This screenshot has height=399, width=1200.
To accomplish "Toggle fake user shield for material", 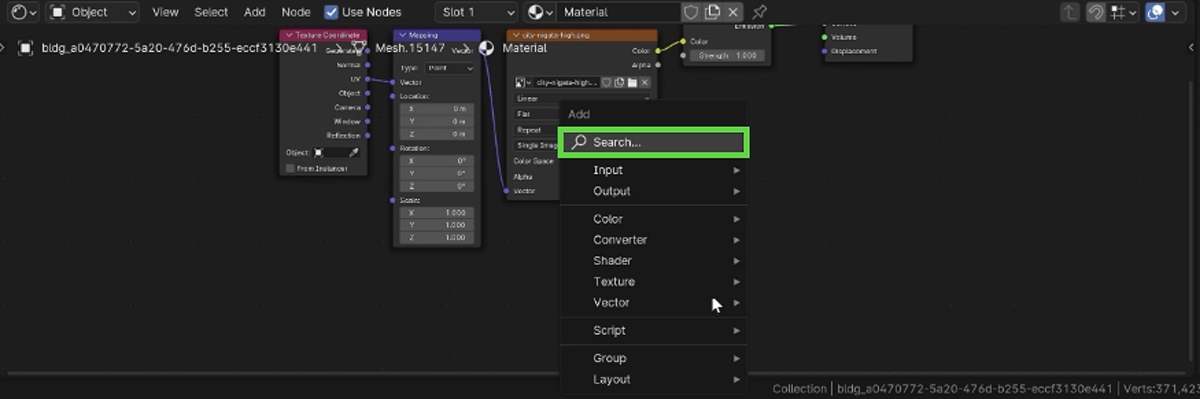I will tap(690, 12).
